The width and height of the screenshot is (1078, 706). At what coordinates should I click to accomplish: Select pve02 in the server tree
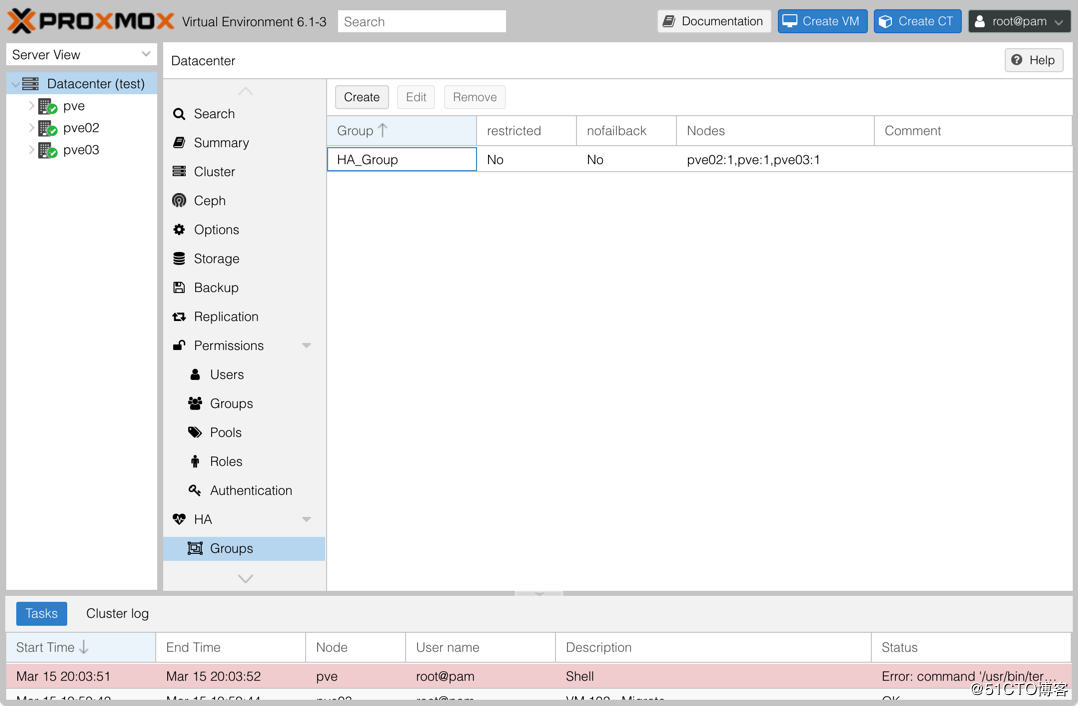(81, 128)
